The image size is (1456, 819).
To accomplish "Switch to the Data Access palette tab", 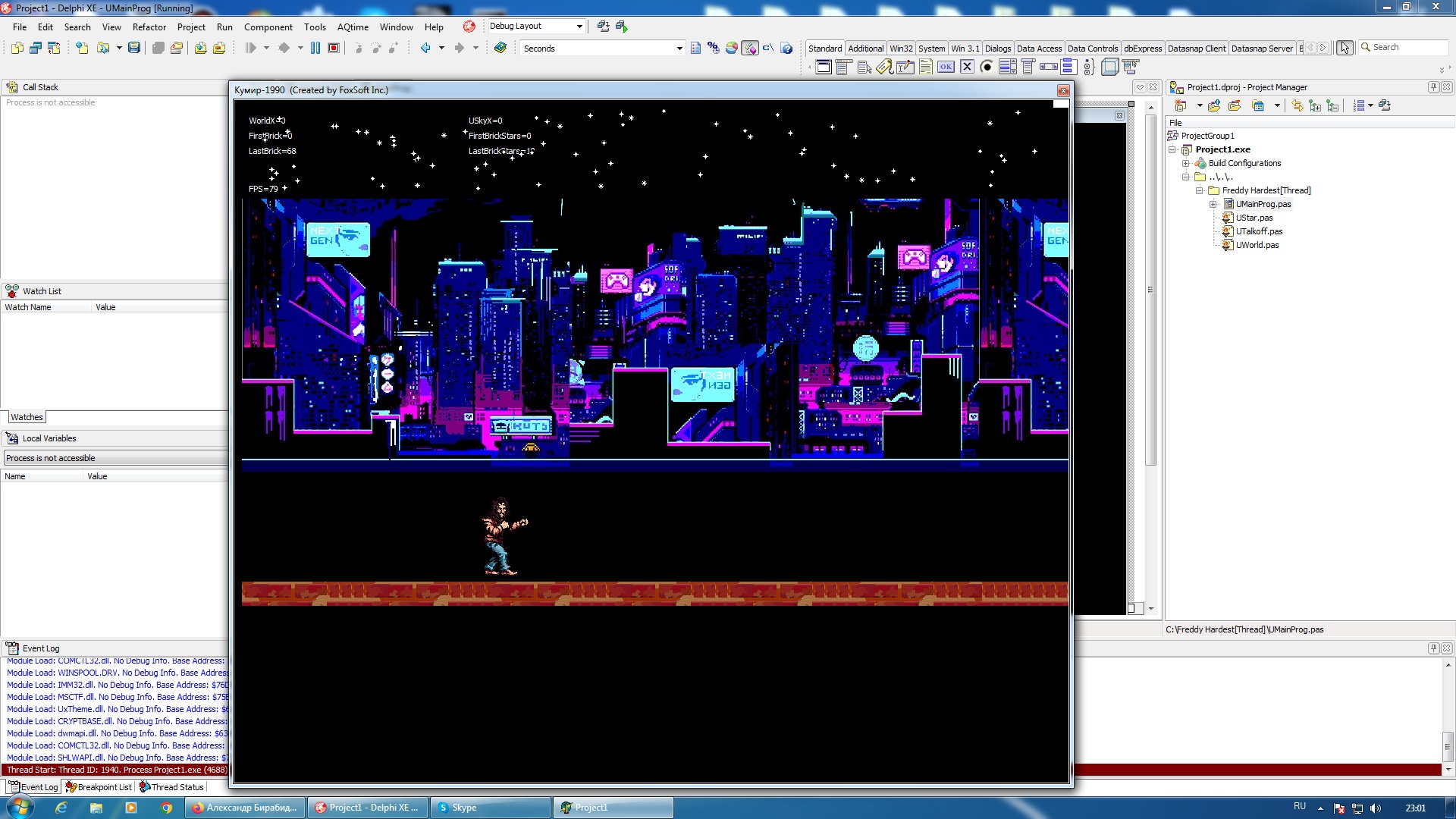I will point(1039,49).
